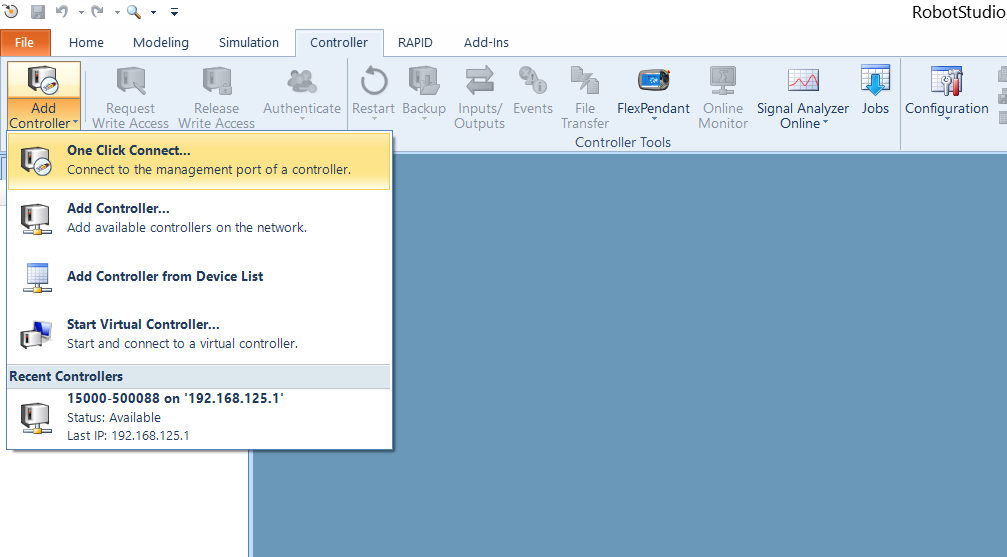Click the Undo icon
This screenshot has width=1007, height=557.
62,12
